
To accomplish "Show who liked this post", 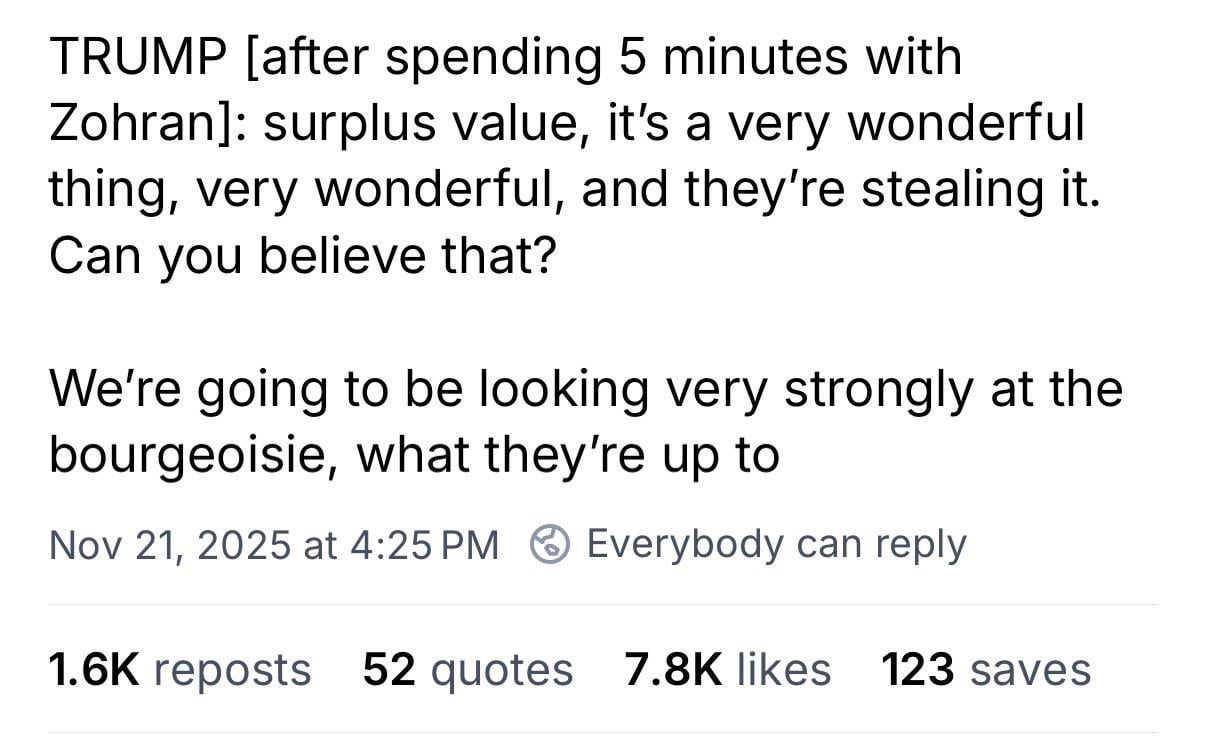I will tap(727, 669).
